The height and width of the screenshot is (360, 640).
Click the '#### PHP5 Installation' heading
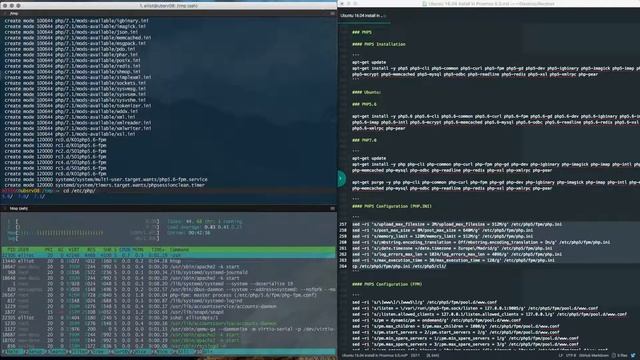click(x=379, y=44)
